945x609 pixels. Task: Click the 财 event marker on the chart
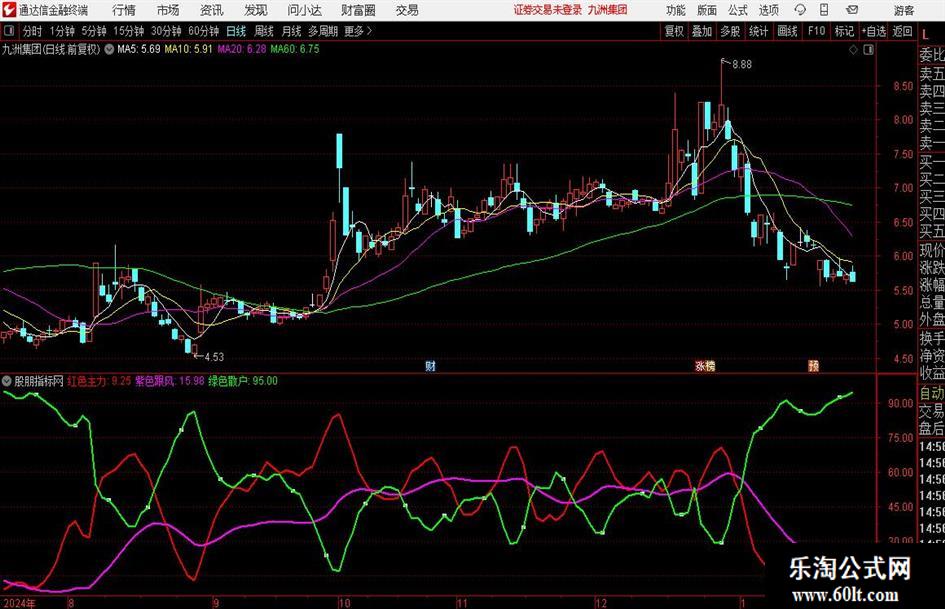[430, 366]
